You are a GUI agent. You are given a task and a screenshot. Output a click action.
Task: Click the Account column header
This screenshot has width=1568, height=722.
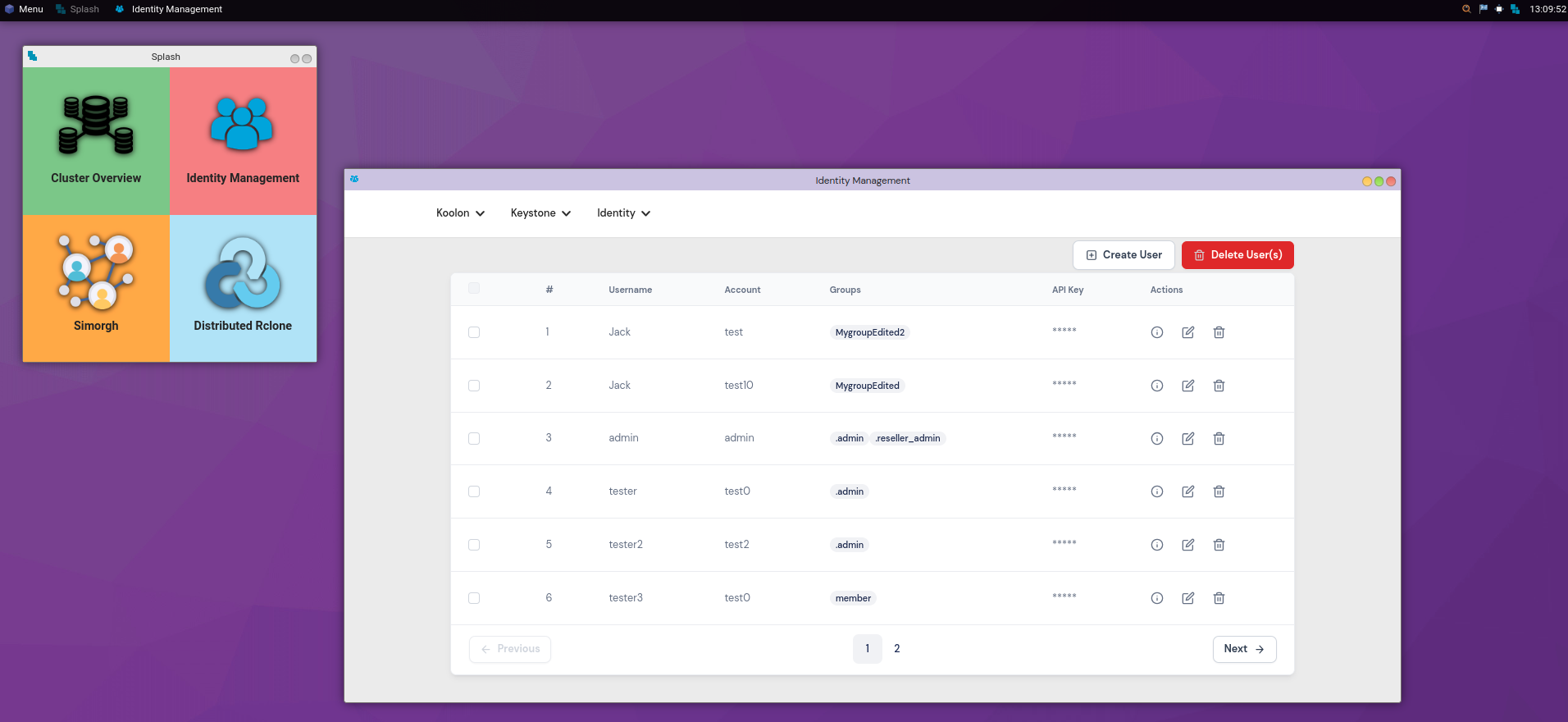(742, 290)
